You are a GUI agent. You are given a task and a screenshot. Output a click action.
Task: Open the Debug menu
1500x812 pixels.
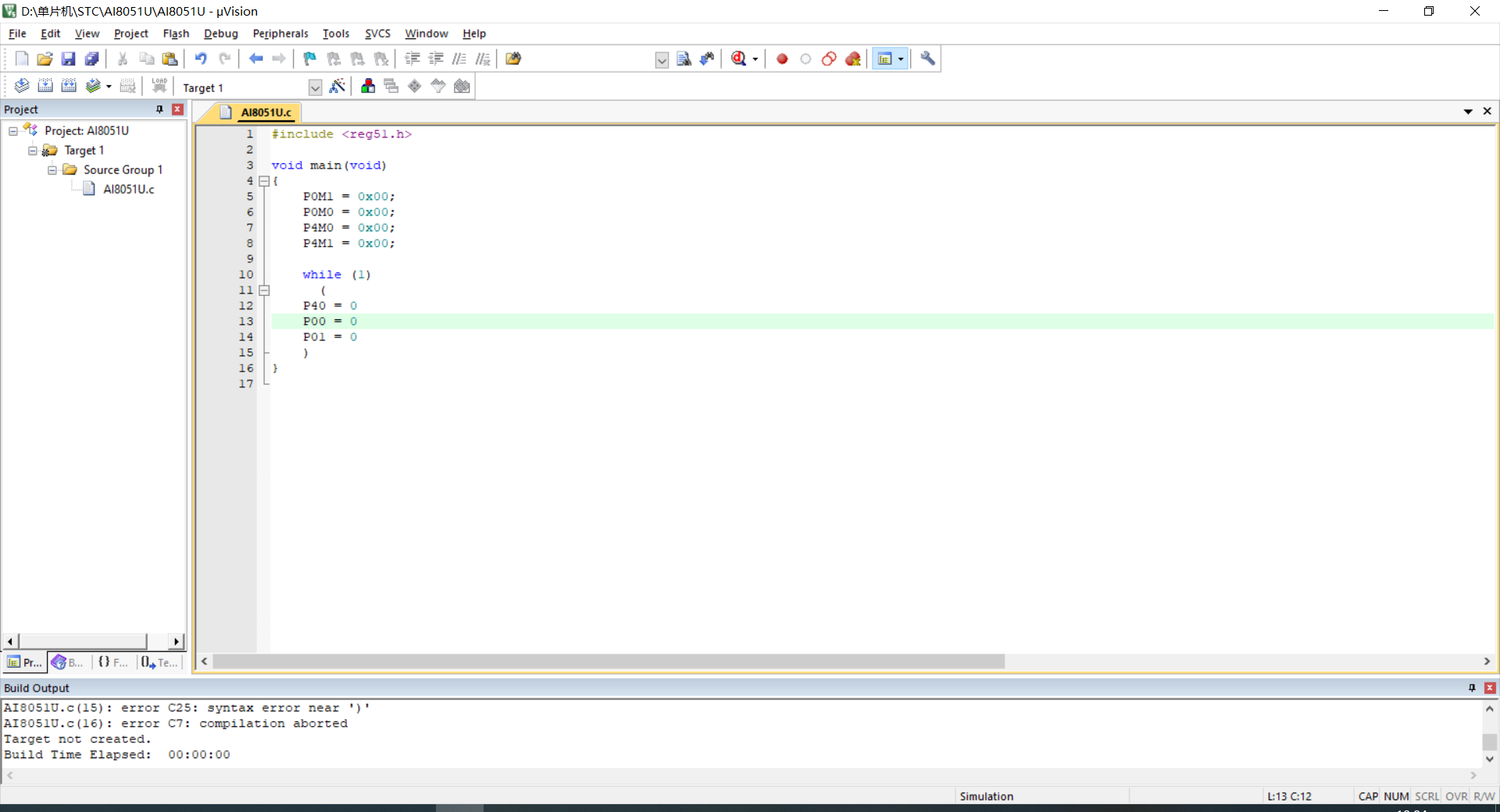pos(221,34)
